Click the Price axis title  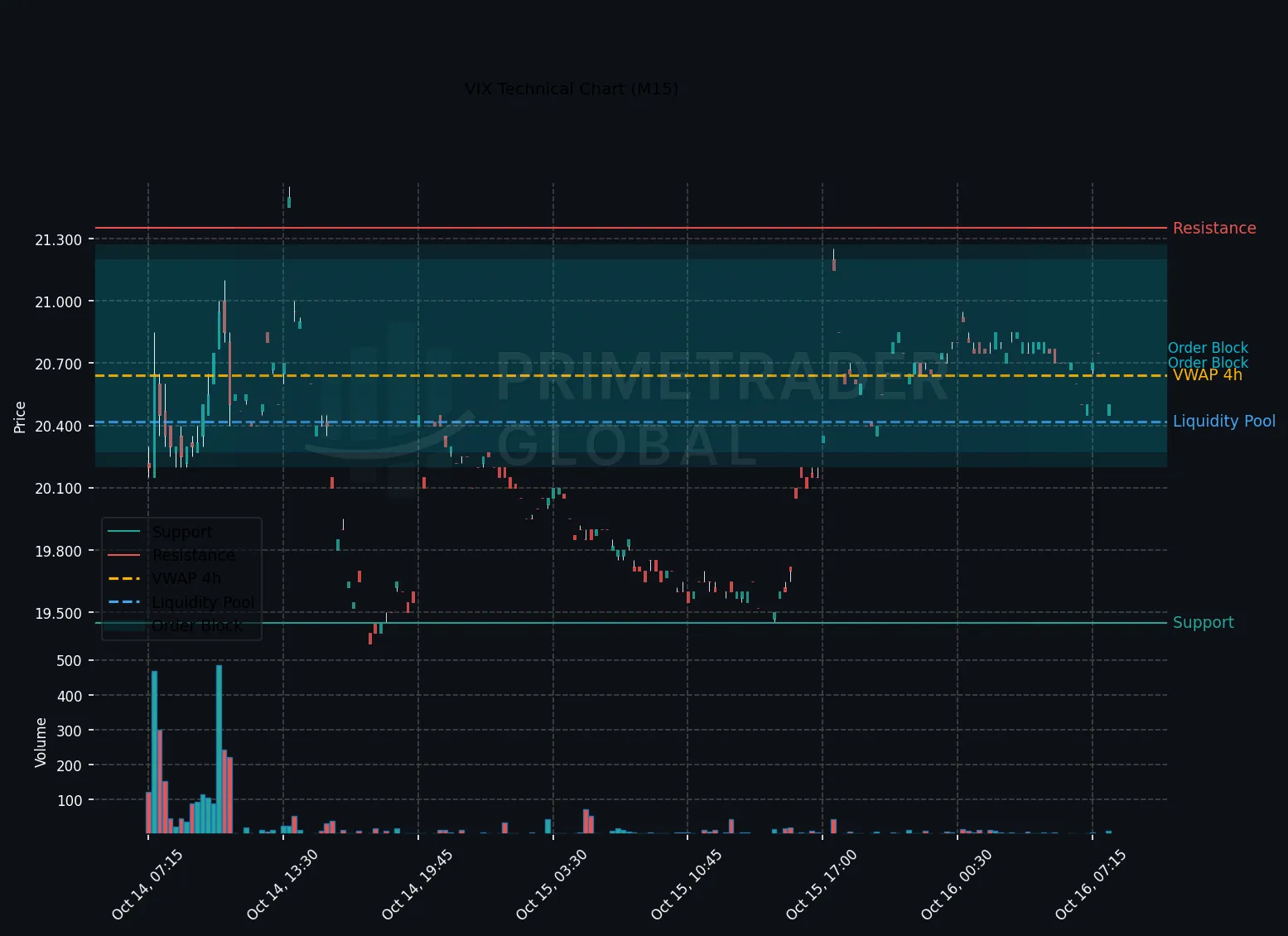point(20,417)
